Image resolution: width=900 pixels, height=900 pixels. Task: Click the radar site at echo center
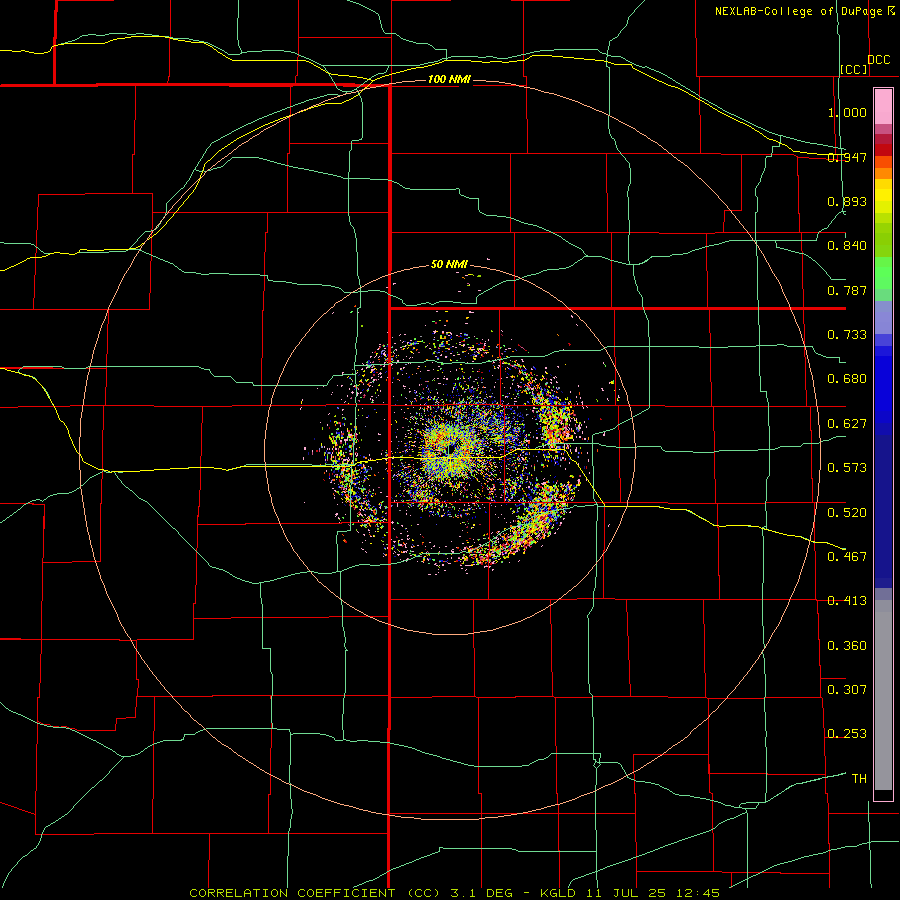(451, 449)
